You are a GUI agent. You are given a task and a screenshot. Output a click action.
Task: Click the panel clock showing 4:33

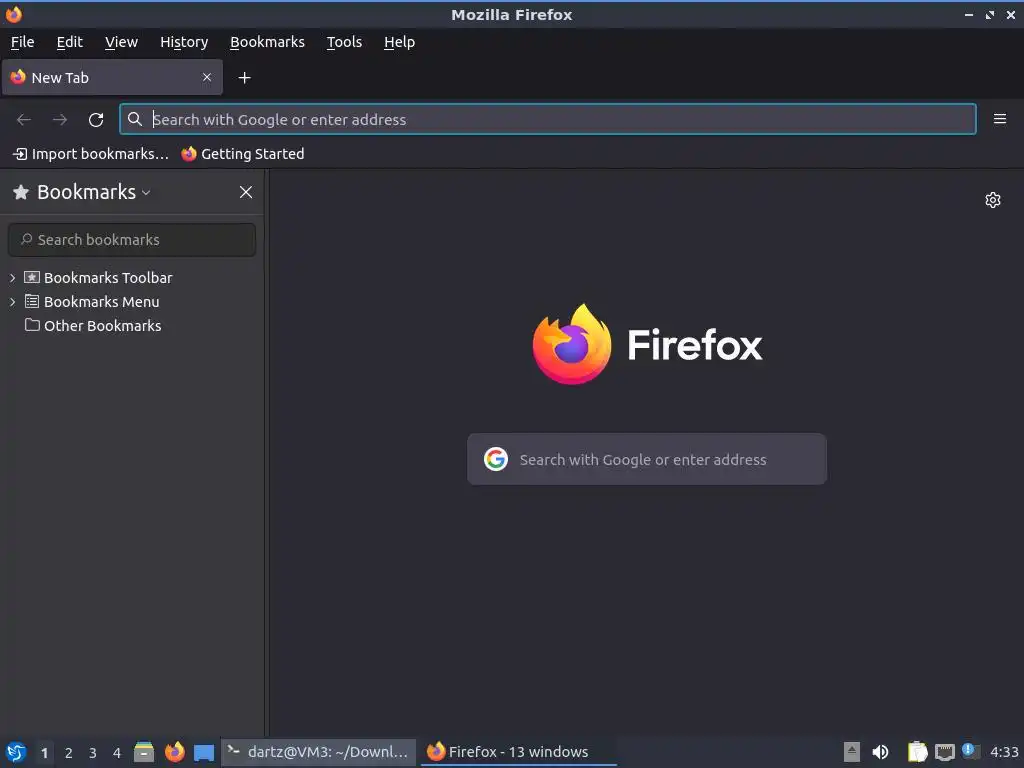[x=1004, y=752]
